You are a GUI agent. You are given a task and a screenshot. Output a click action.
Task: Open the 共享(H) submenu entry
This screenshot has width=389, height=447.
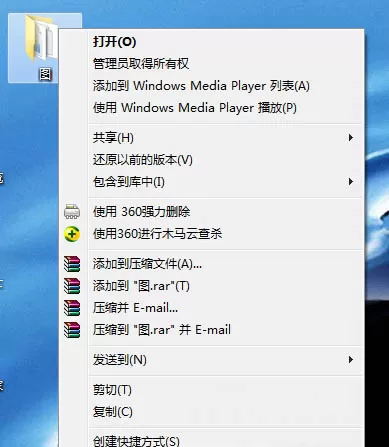point(113,138)
